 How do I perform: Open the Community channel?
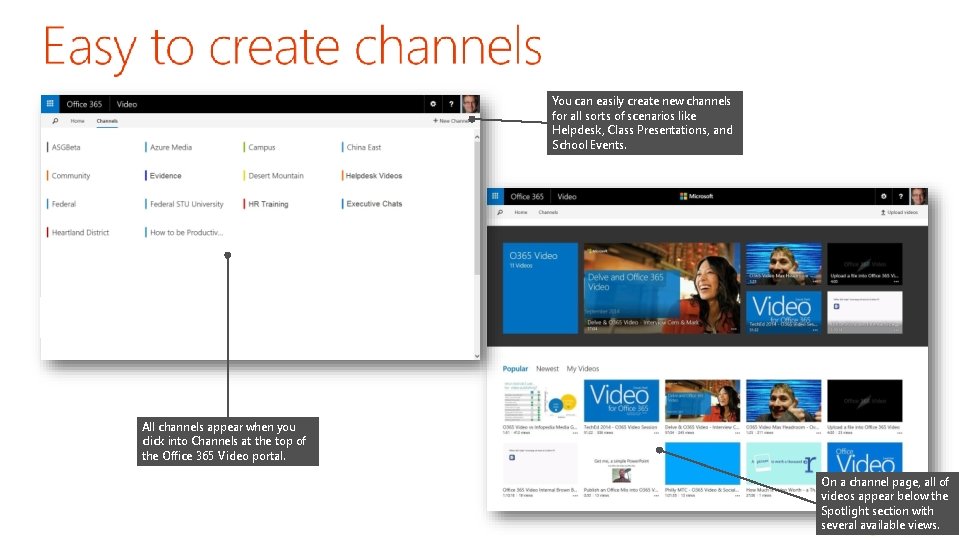pyautogui.click(x=68, y=176)
